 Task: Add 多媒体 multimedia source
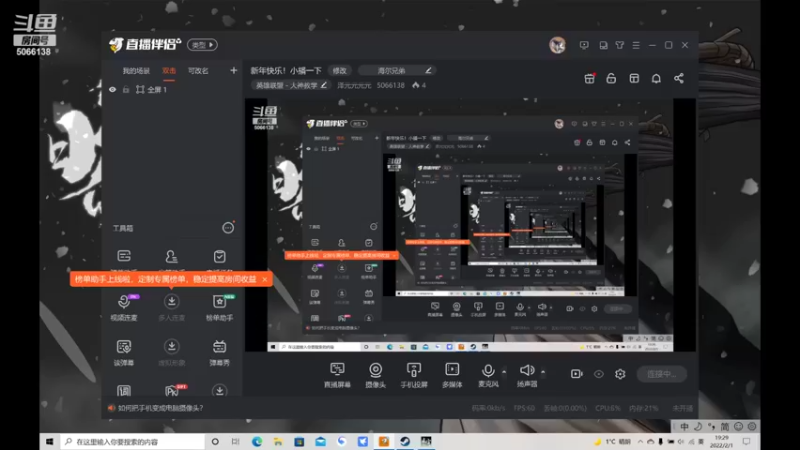coord(452,375)
